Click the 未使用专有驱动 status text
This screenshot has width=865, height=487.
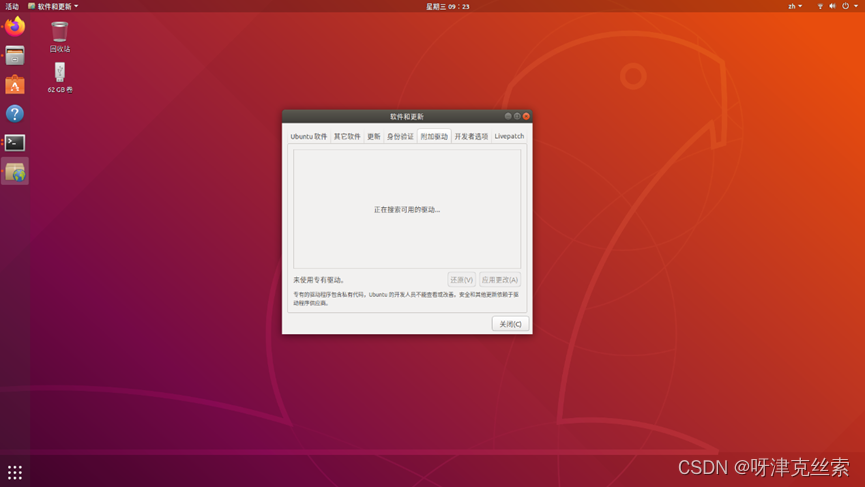[319, 280]
